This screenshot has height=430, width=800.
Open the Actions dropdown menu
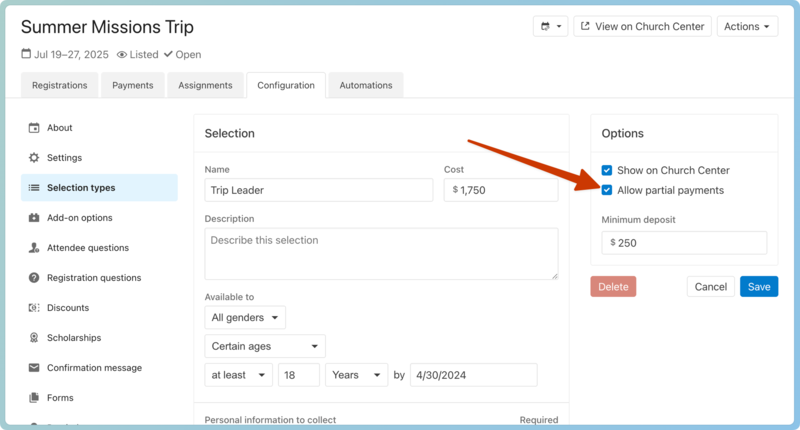747,27
